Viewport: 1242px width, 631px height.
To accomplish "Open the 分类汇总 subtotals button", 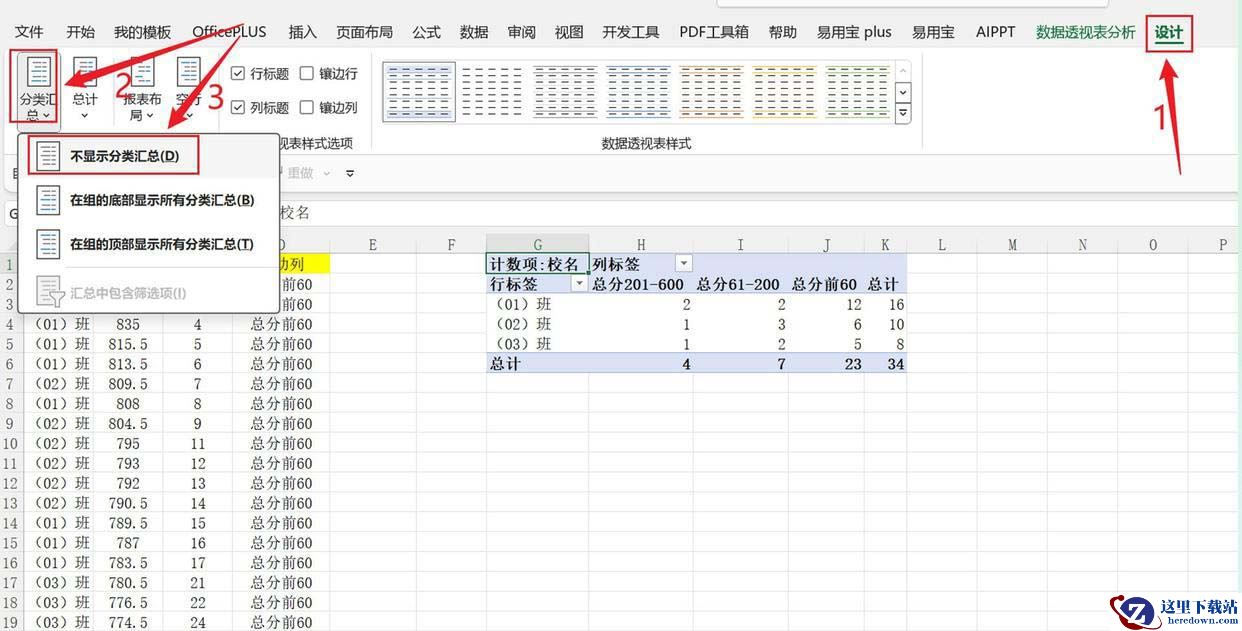I will click(37, 87).
